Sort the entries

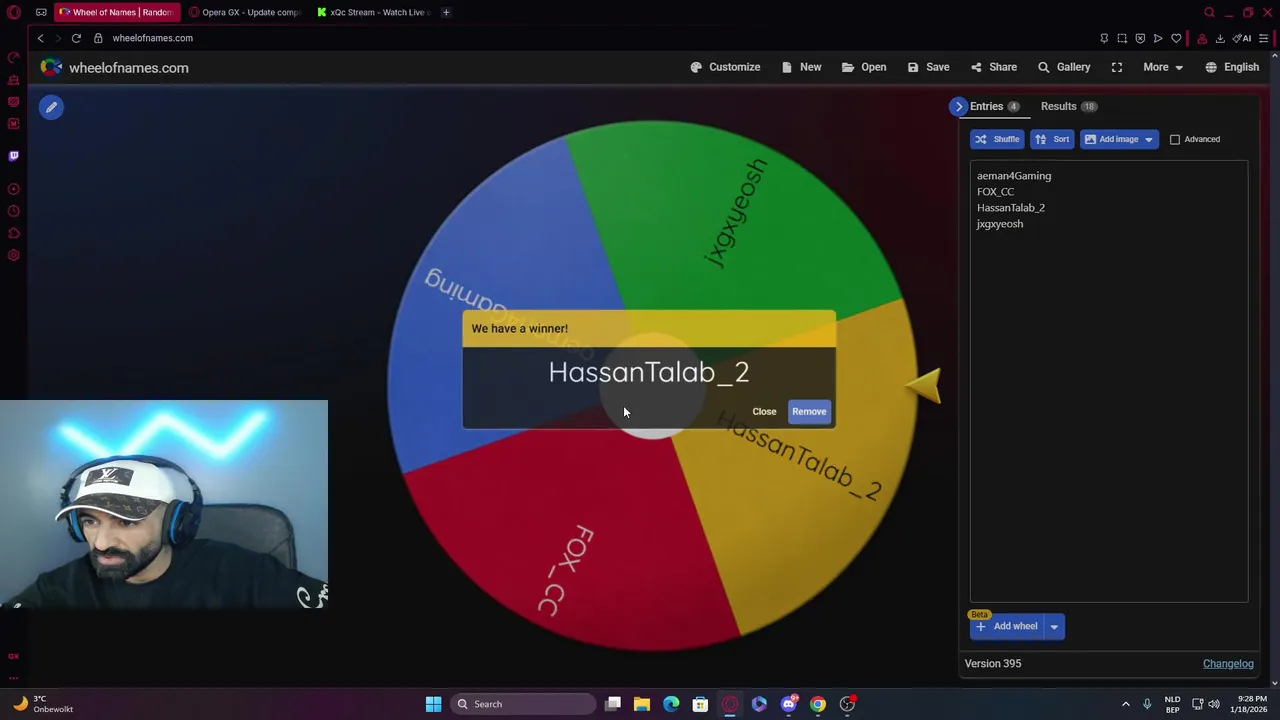(1052, 139)
